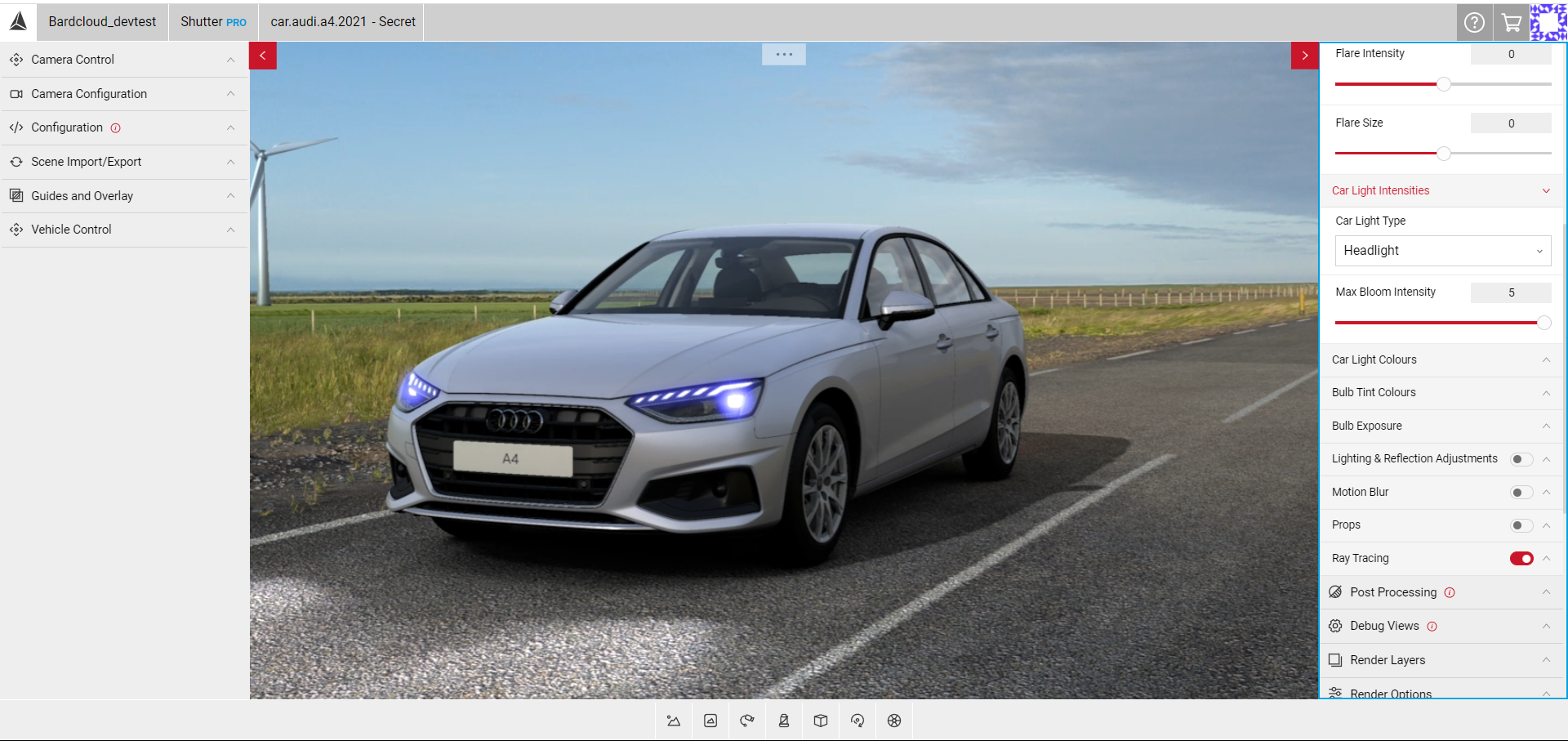
Task: Click the Vehicle Control icon
Action: pos(16,230)
